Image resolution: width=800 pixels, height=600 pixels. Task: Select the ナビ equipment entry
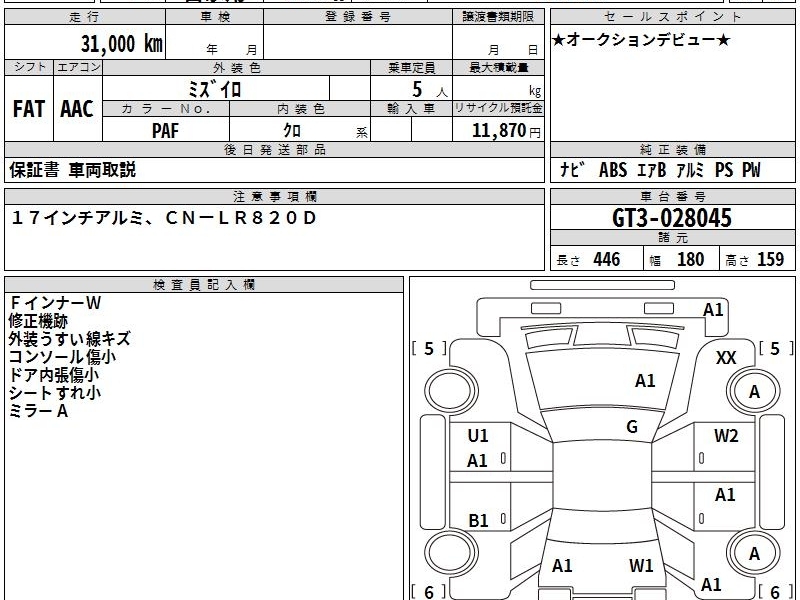(x=571, y=169)
